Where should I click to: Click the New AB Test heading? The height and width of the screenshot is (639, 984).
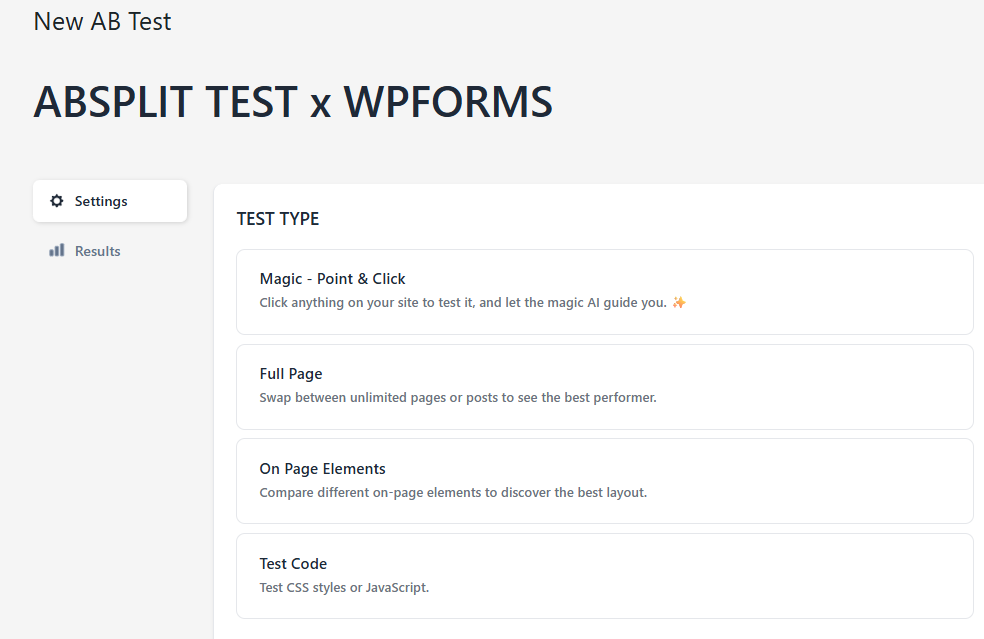(102, 21)
